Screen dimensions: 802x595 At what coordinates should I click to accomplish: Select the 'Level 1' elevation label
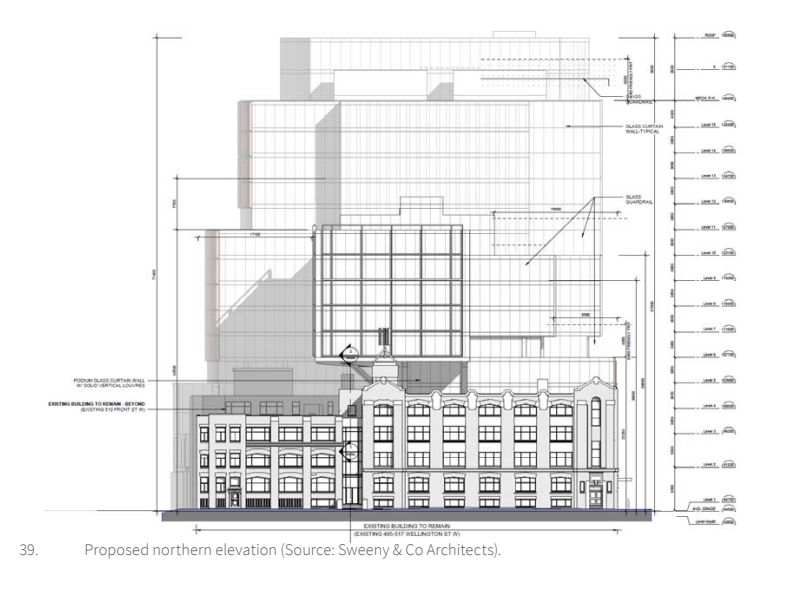pos(710,499)
